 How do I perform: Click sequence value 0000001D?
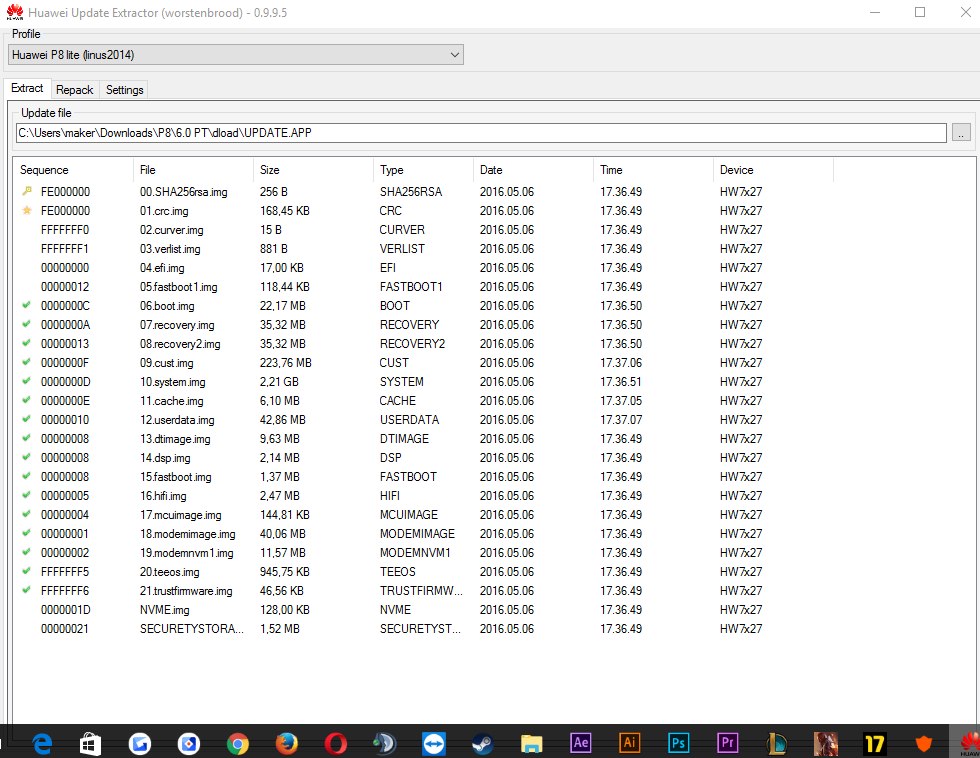coord(66,610)
